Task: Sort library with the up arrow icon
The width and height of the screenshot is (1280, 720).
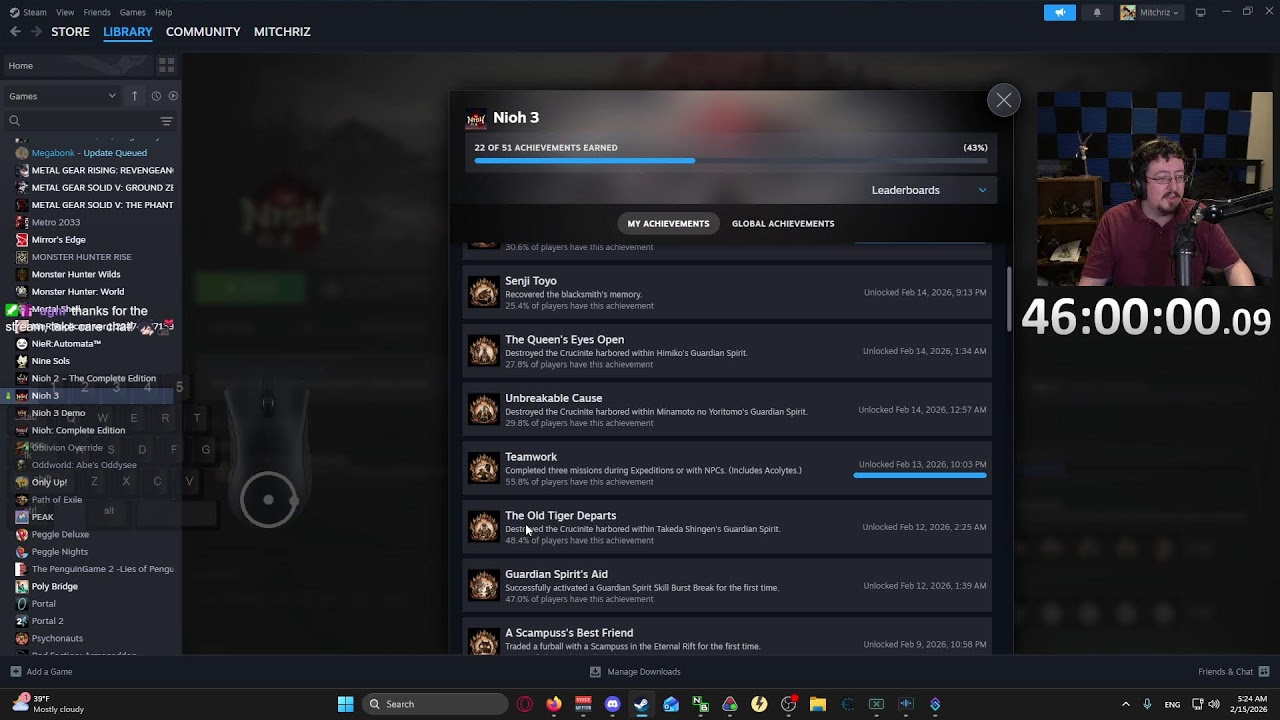Action: (134, 96)
